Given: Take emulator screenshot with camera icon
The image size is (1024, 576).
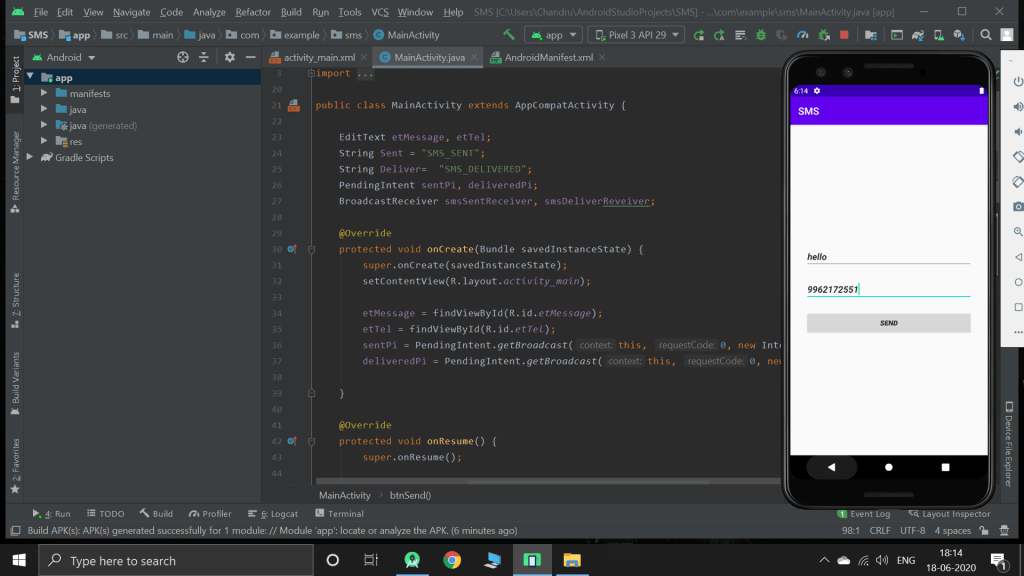Looking at the screenshot, I should [x=1018, y=206].
